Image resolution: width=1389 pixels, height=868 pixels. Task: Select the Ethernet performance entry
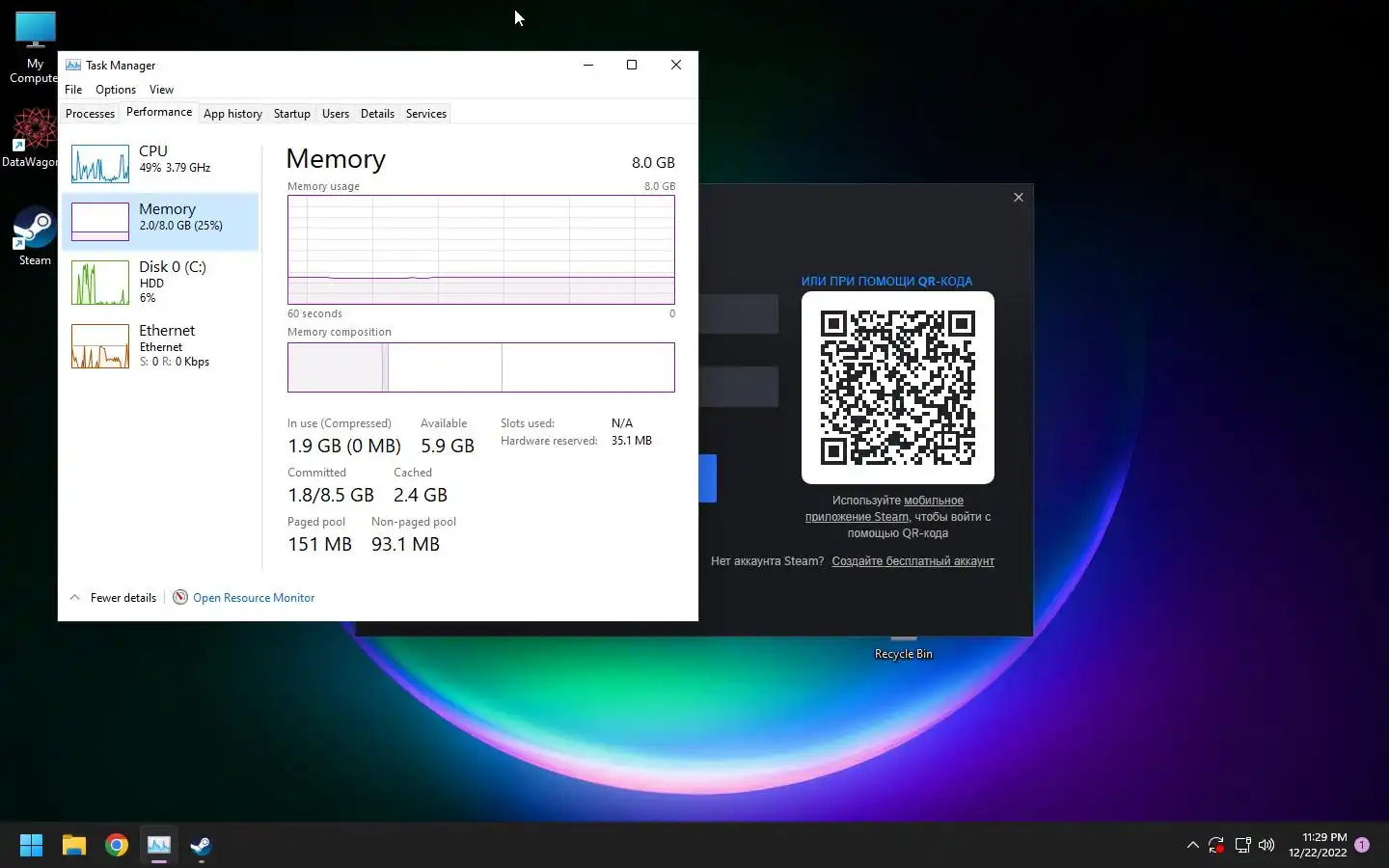(x=160, y=345)
